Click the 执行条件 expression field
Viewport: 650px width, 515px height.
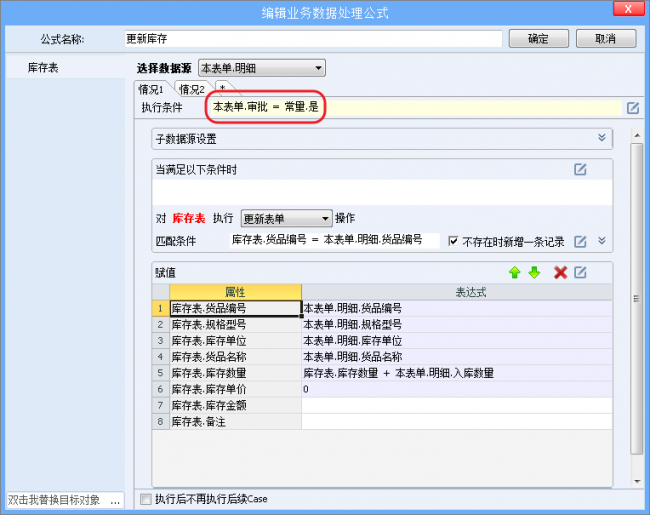(x=415, y=107)
